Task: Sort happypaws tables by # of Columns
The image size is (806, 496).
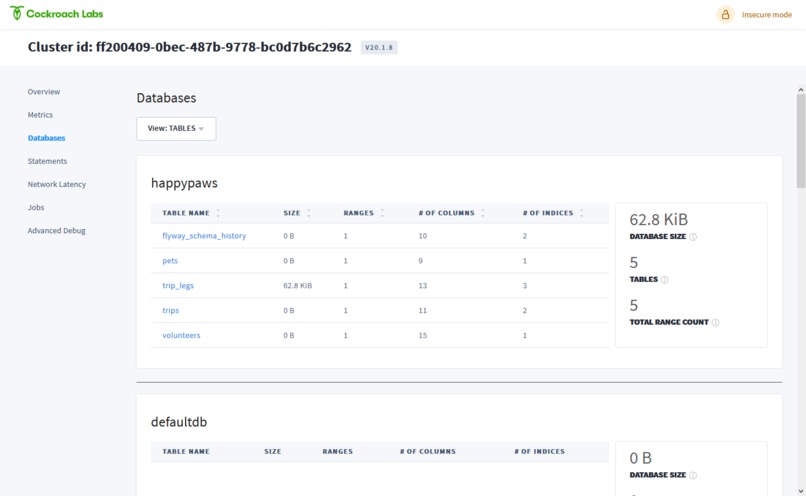Action: pos(451,213)
